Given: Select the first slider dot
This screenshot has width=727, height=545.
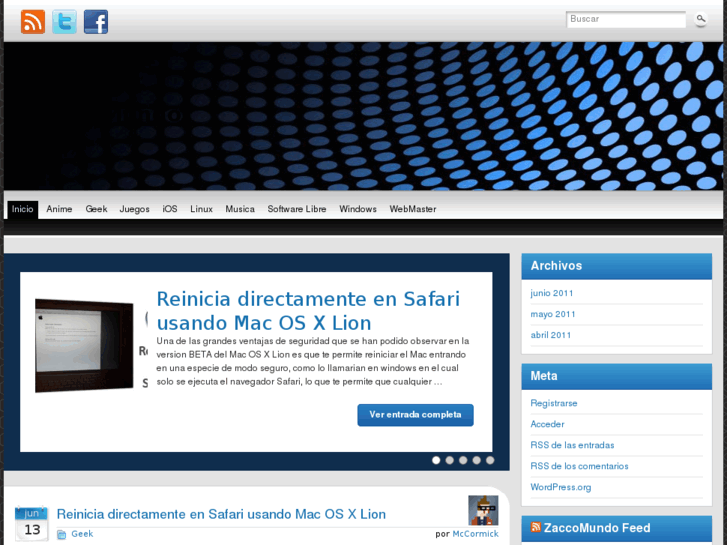Looking at the screenshot, I should tap(436, 460).
